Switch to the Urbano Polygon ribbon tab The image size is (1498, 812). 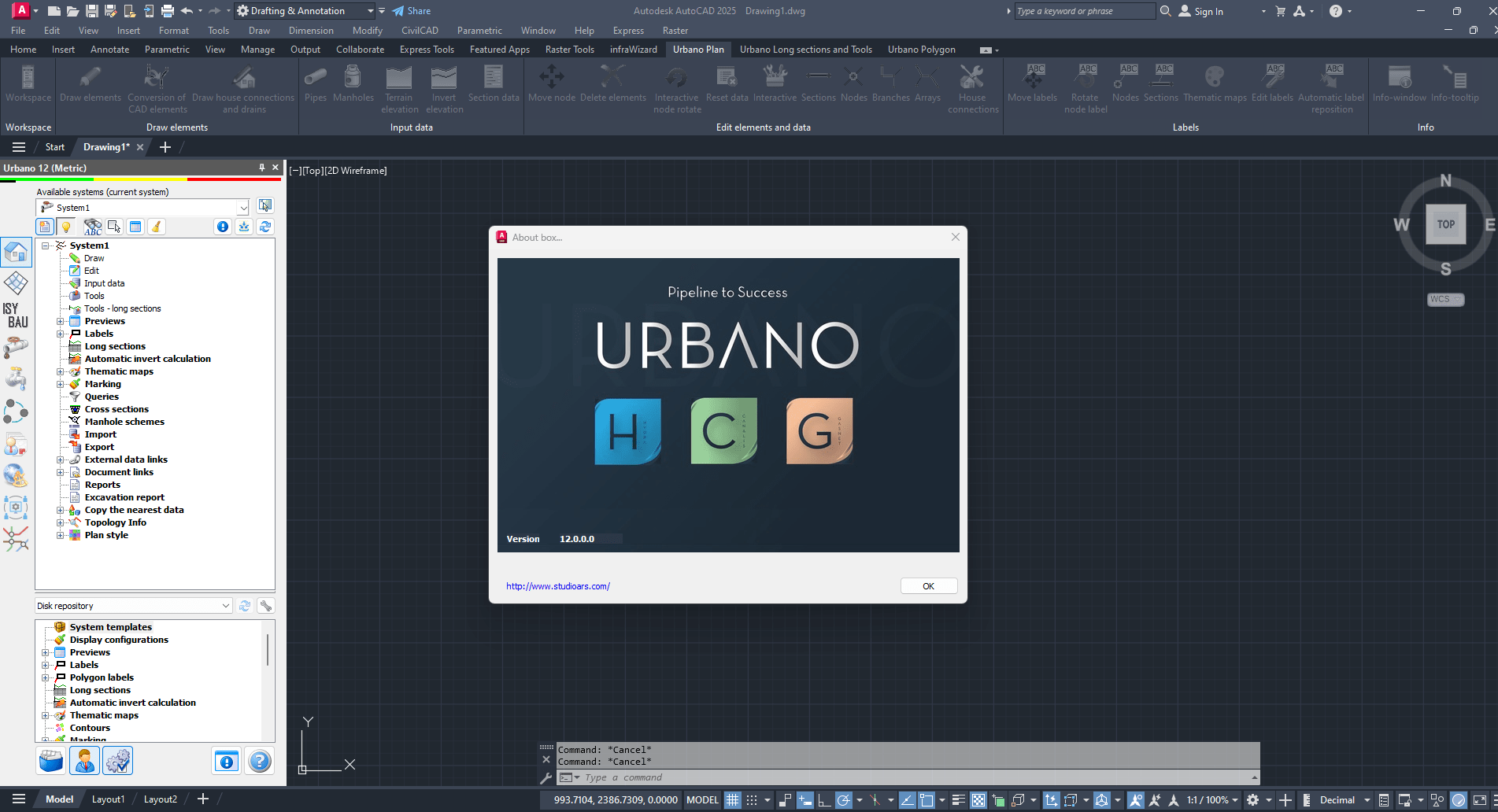pos(921,50)
